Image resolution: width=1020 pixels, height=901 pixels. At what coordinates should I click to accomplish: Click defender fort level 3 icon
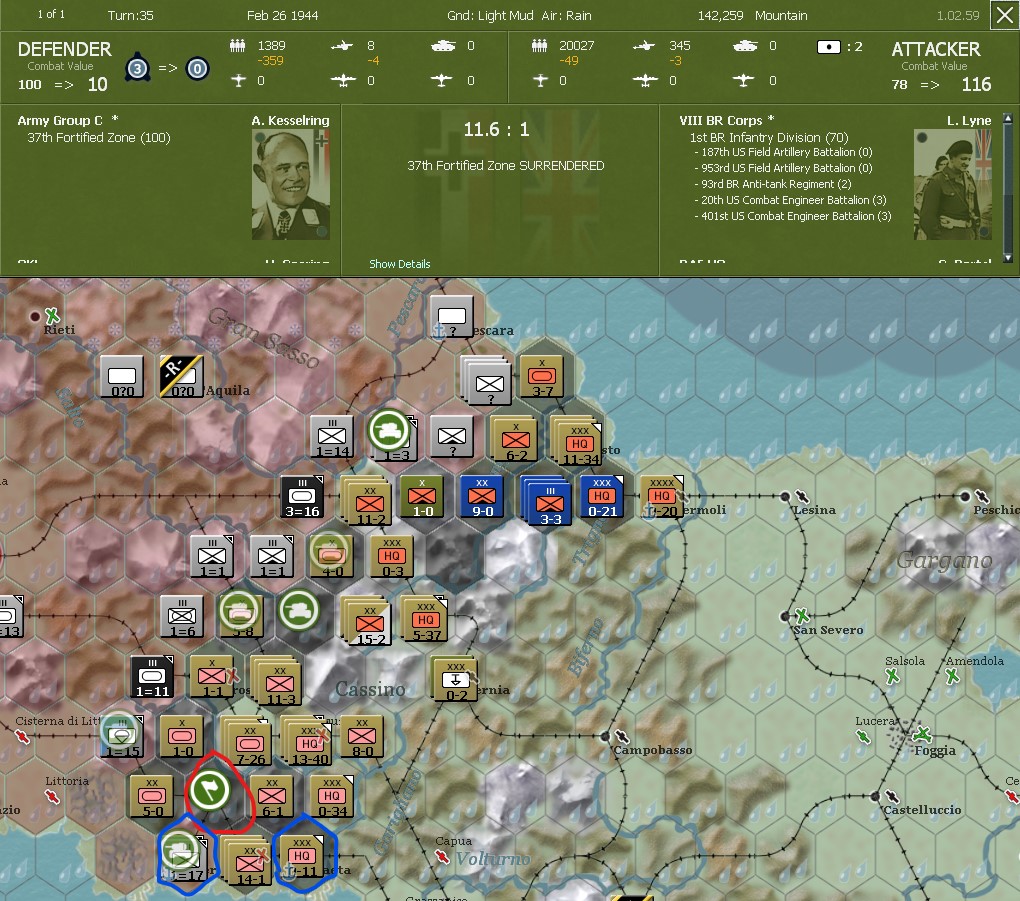point(137,68)
